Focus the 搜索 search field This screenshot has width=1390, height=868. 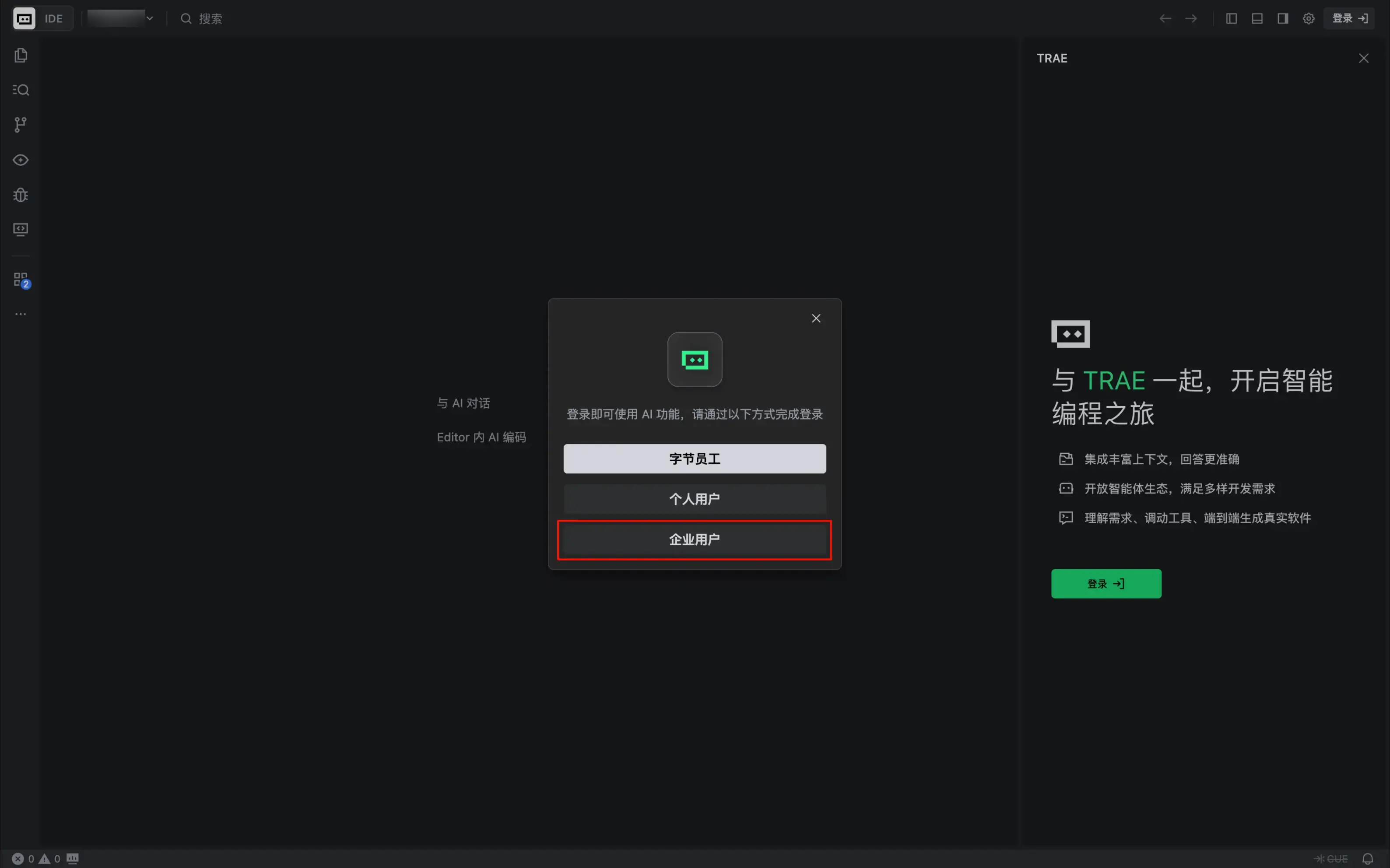(x=201, y=18)
